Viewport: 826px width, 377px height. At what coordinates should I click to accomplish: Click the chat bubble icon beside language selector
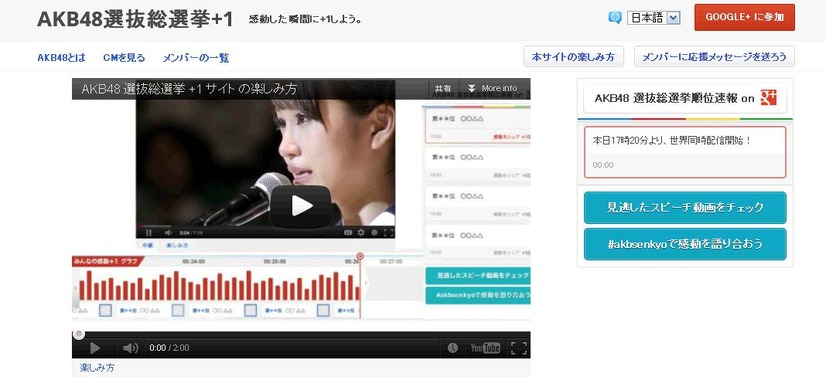(615, 18)
